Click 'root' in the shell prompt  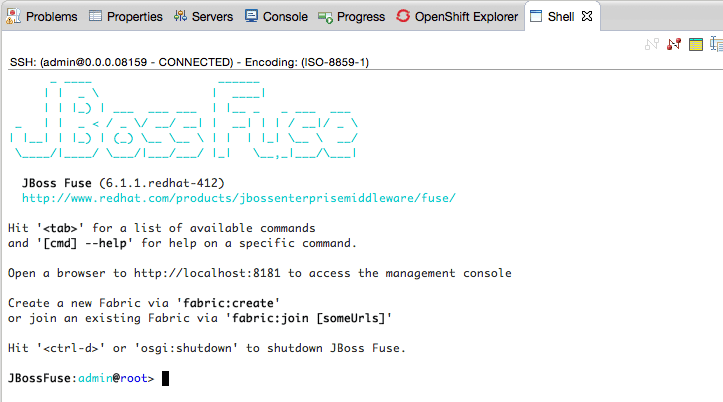134,378
